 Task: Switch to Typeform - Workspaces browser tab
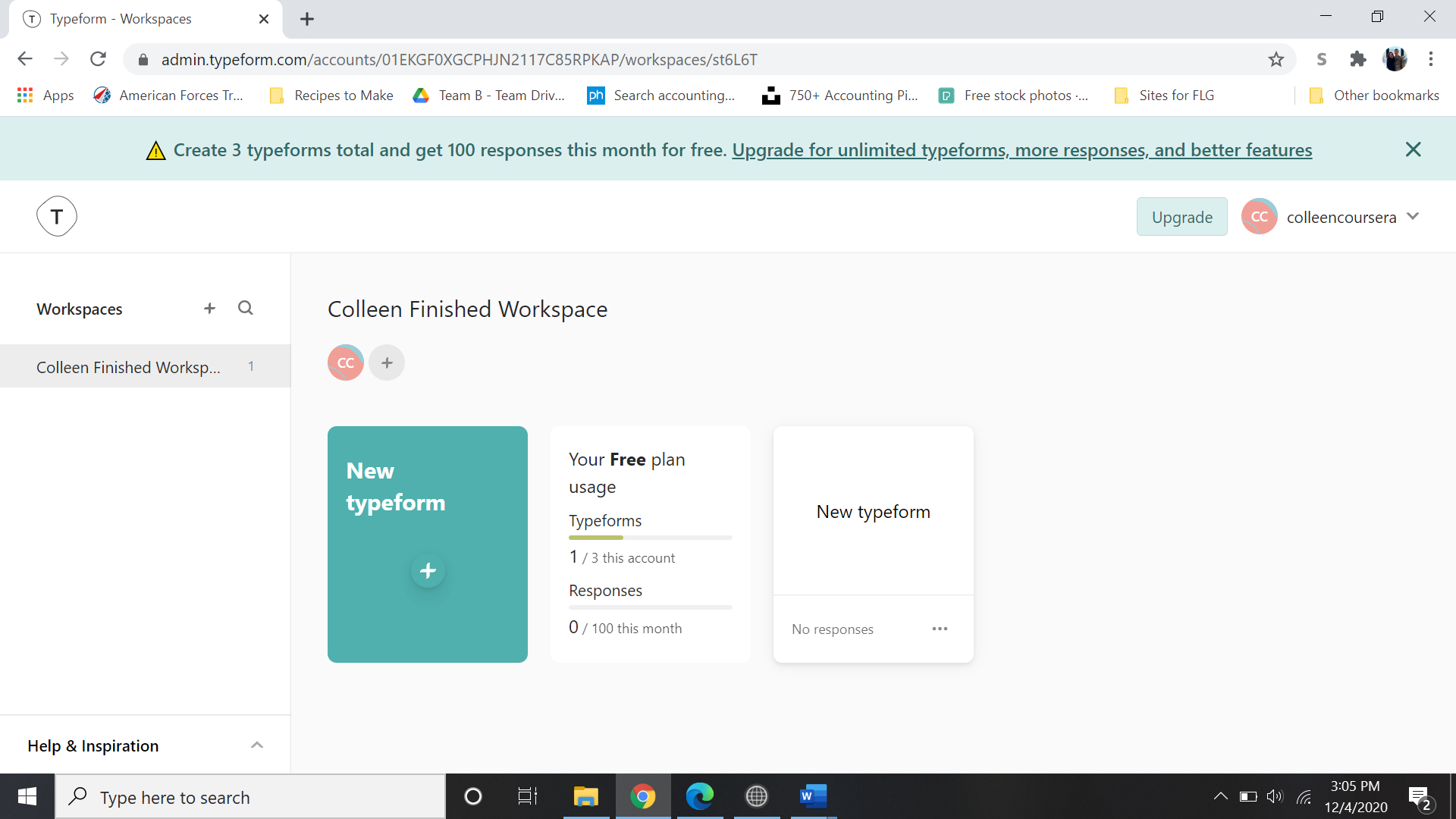tap(121, 19)
